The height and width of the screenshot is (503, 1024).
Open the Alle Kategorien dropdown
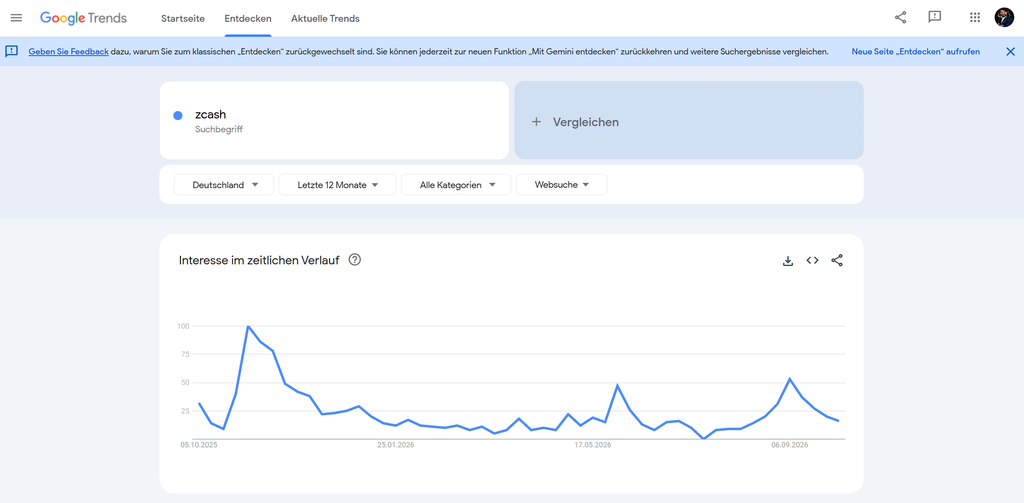coord(456,185)
